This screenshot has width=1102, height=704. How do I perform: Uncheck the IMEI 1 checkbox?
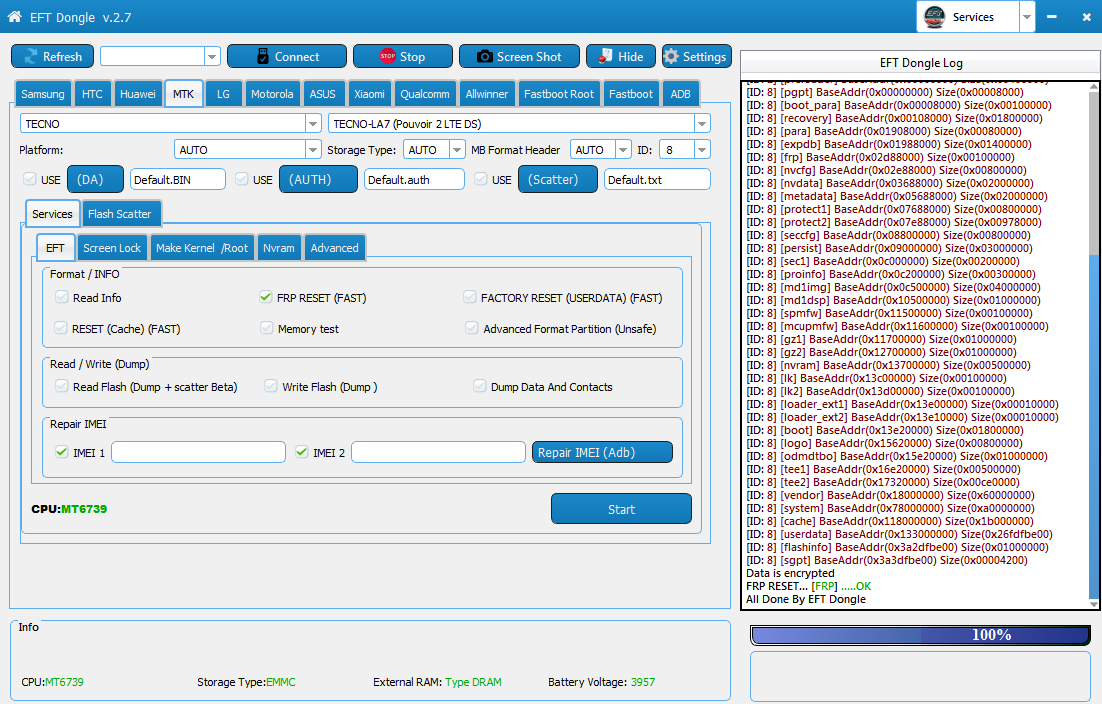62,452
